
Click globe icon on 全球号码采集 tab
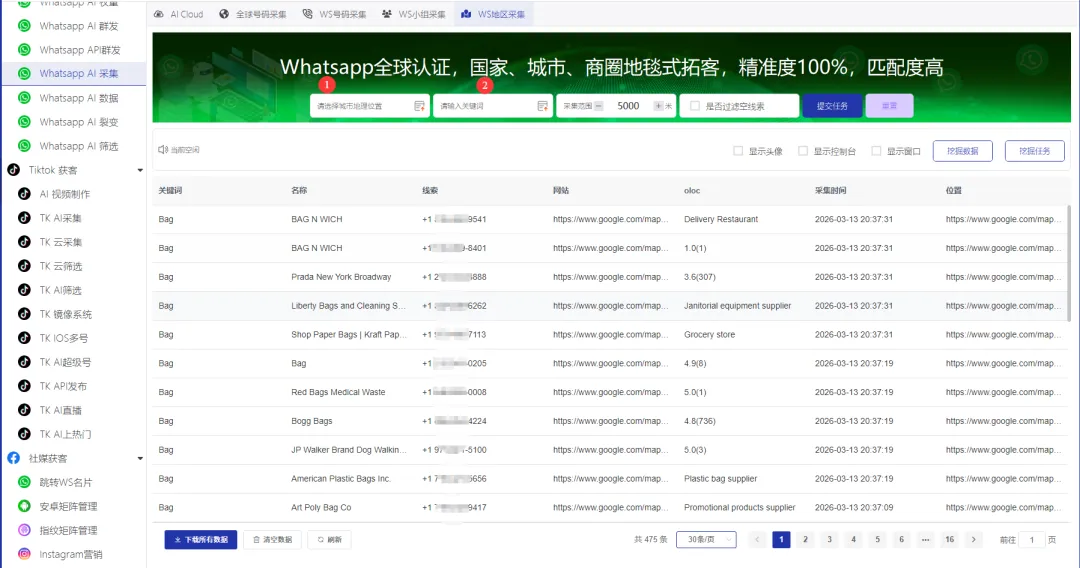click(224, 14)
